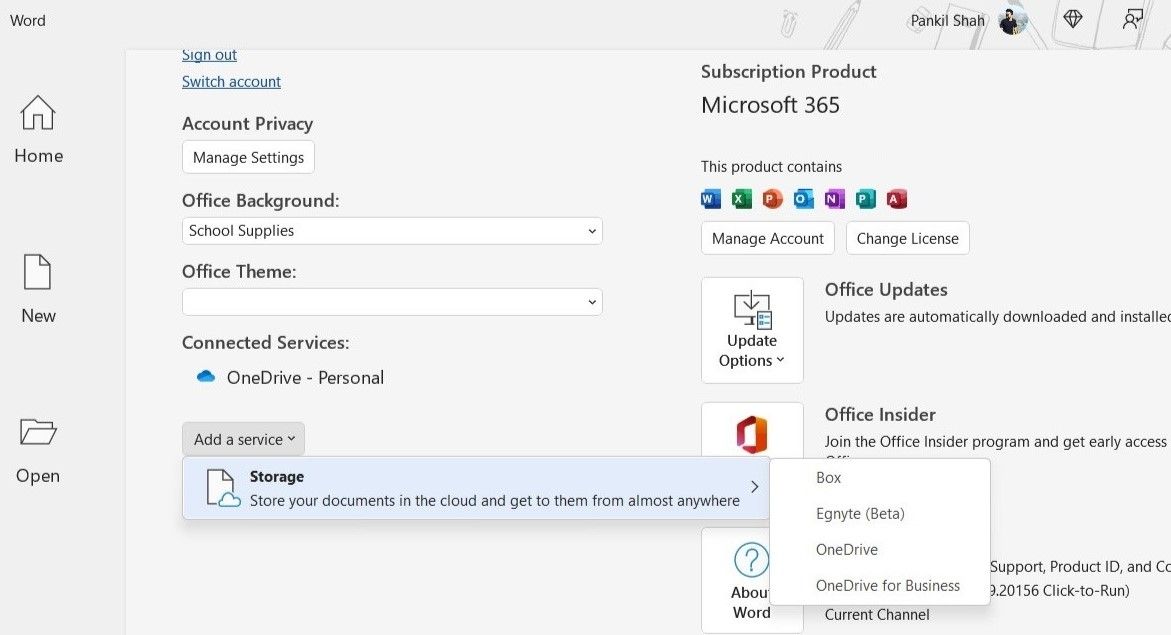Open Update Options dropdown button
The width and height of the screenshot is (1171, 635).
point(752,330)
